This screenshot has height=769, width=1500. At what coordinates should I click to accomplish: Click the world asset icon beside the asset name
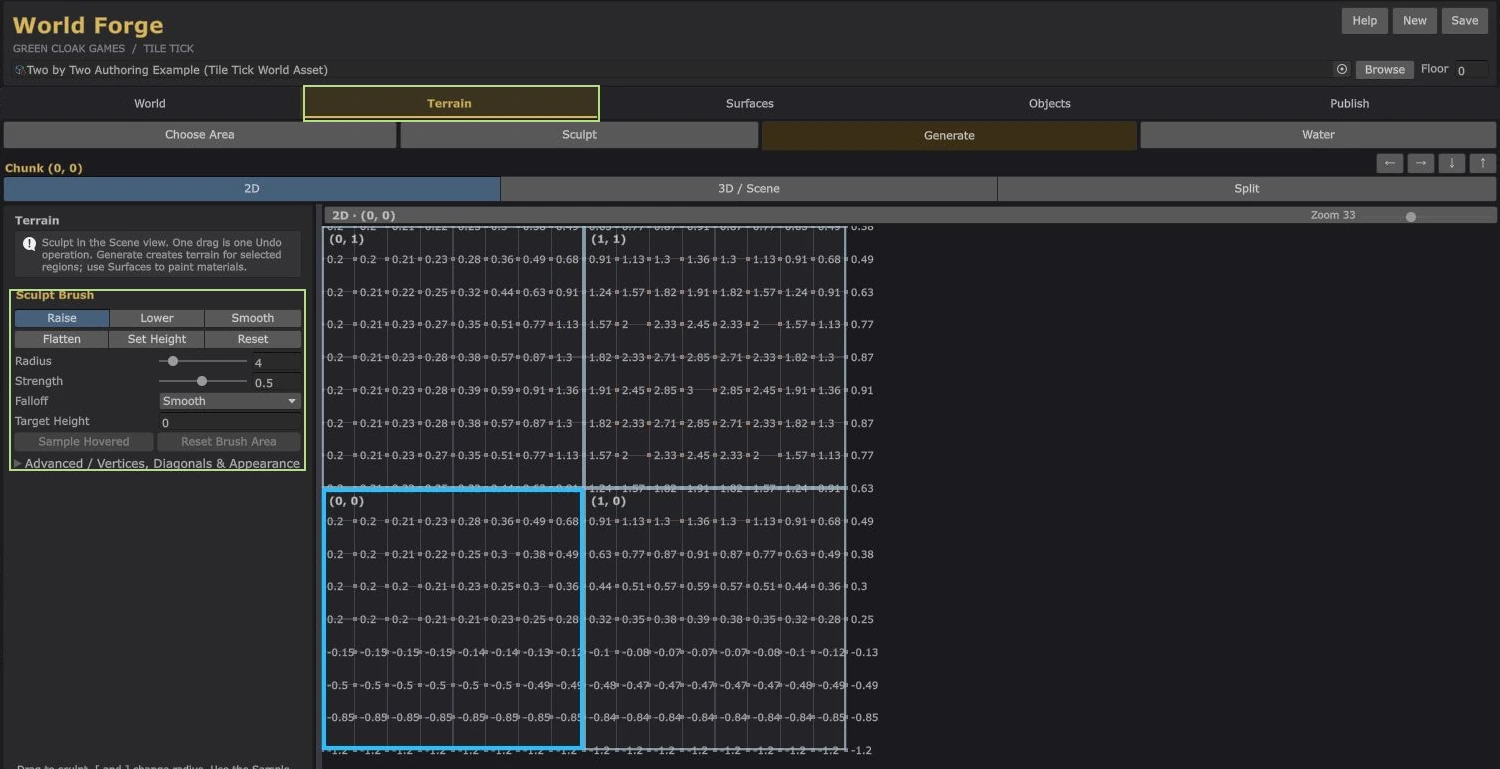[20, 70]
